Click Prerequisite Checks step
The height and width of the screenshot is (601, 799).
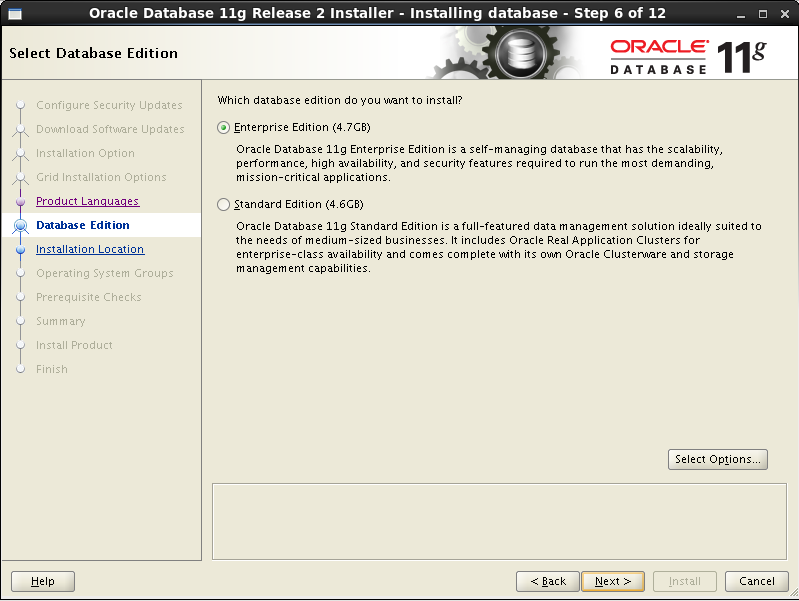tap(89, 297)
